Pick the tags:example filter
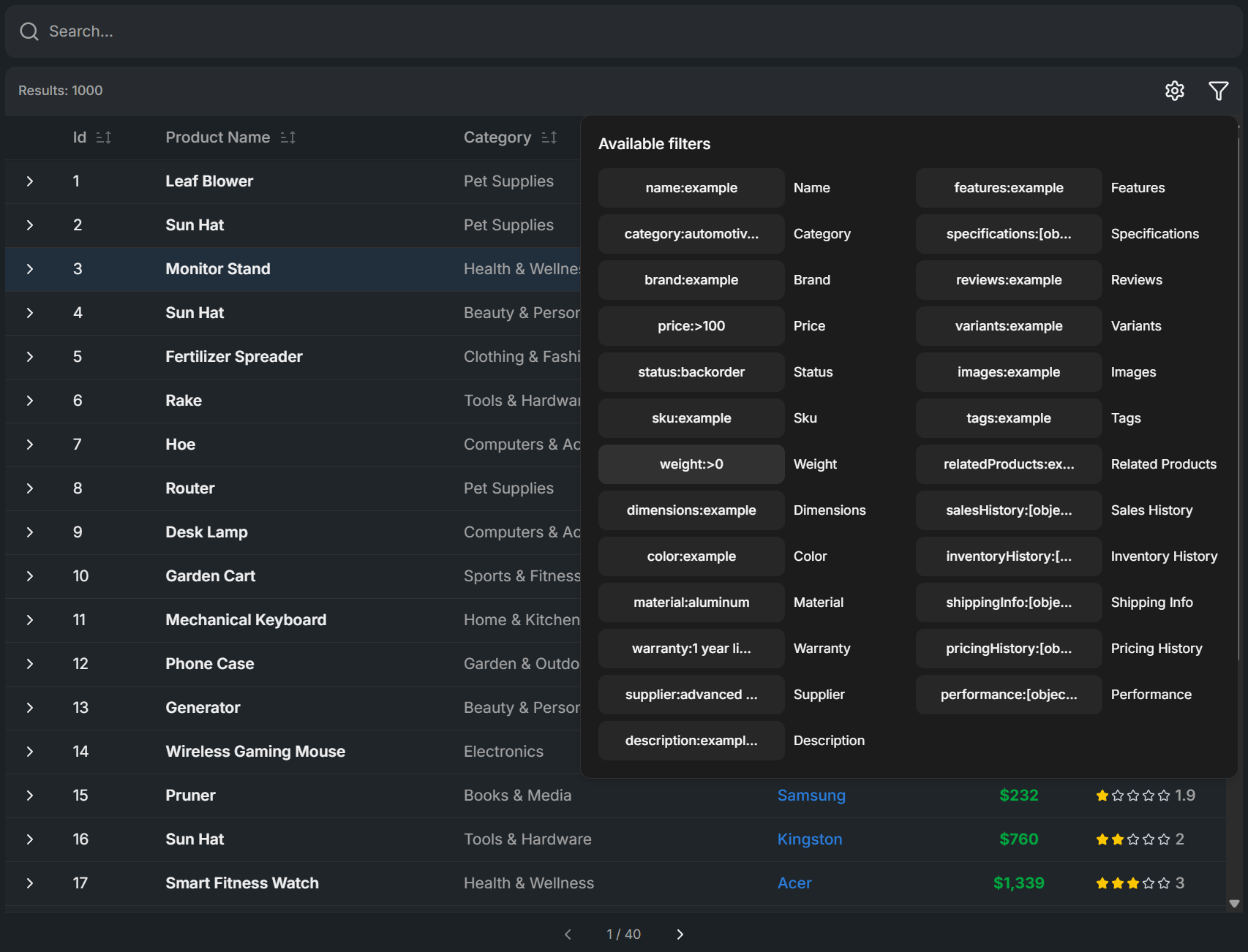The height and width of the screenshot is (952, 1248). 1008,418
